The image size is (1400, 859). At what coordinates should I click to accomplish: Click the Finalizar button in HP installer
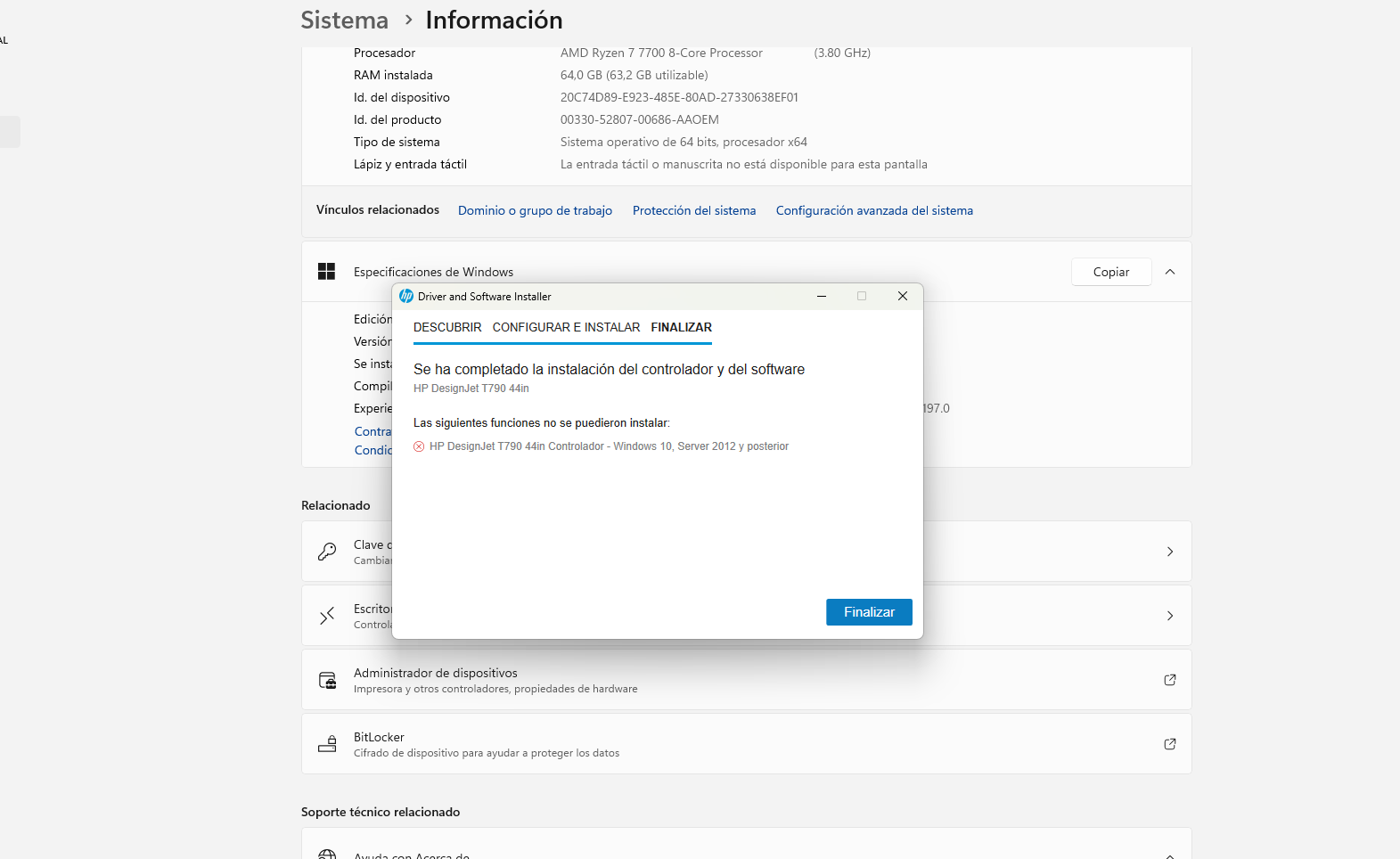pyautogui.click(x=869, y=612)
